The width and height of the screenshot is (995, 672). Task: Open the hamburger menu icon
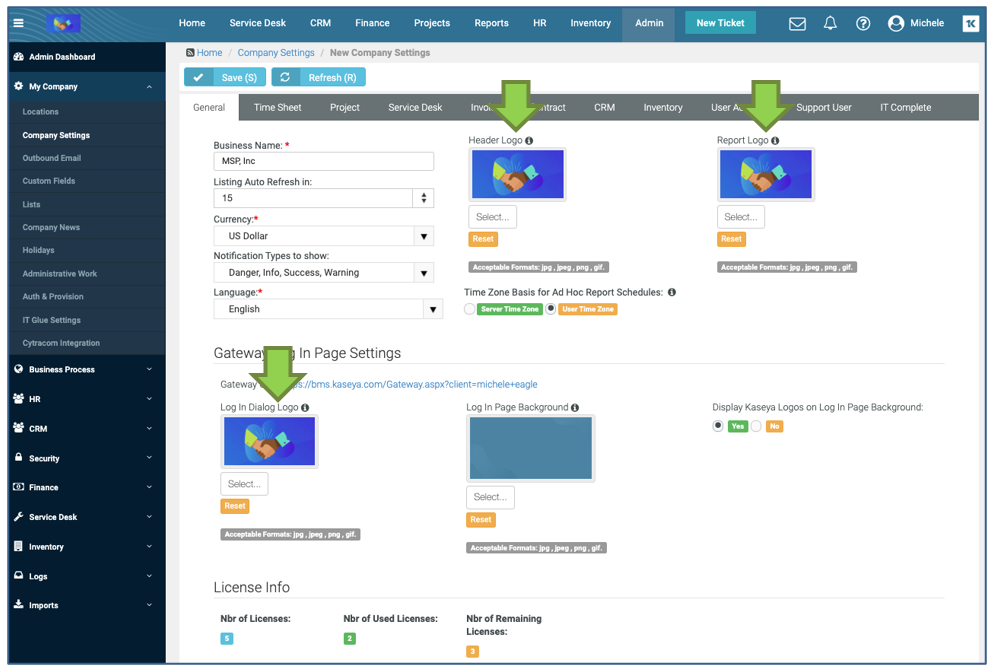pos(19,23)
